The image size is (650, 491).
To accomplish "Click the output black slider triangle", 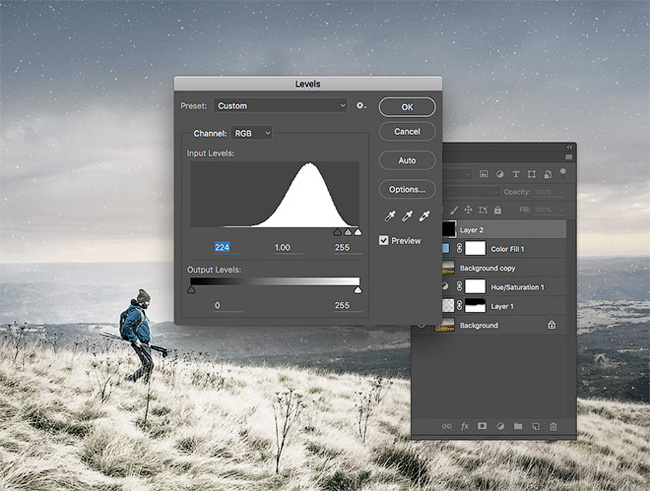I will tap(191, 290).
